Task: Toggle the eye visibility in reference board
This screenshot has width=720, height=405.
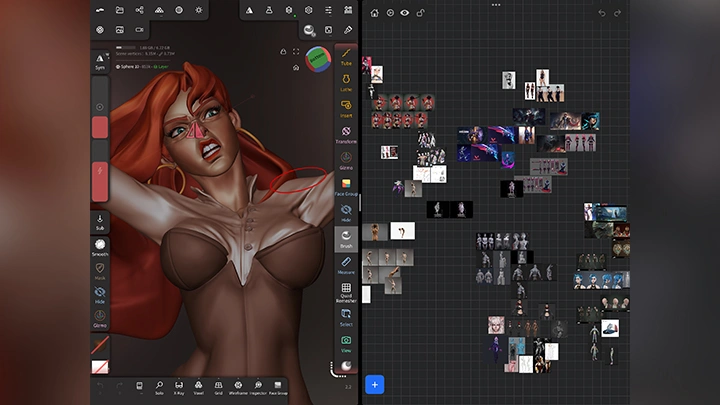Action: [x=405, y=13]
